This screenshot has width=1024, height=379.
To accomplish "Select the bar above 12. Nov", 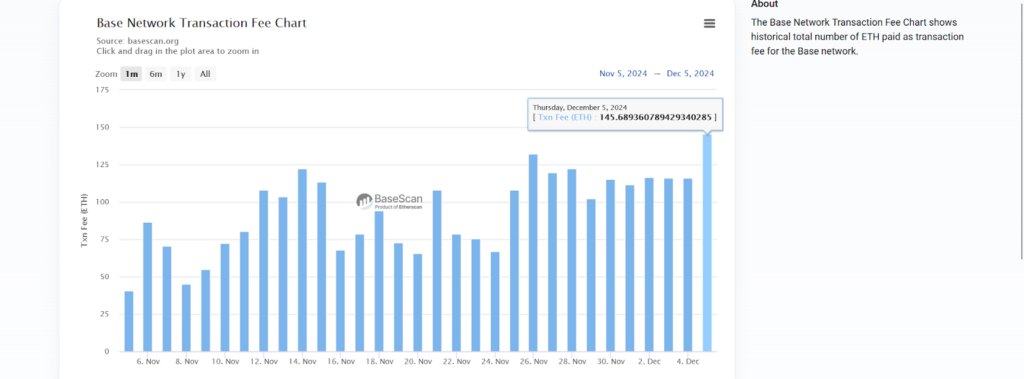I will pos(264,271).
